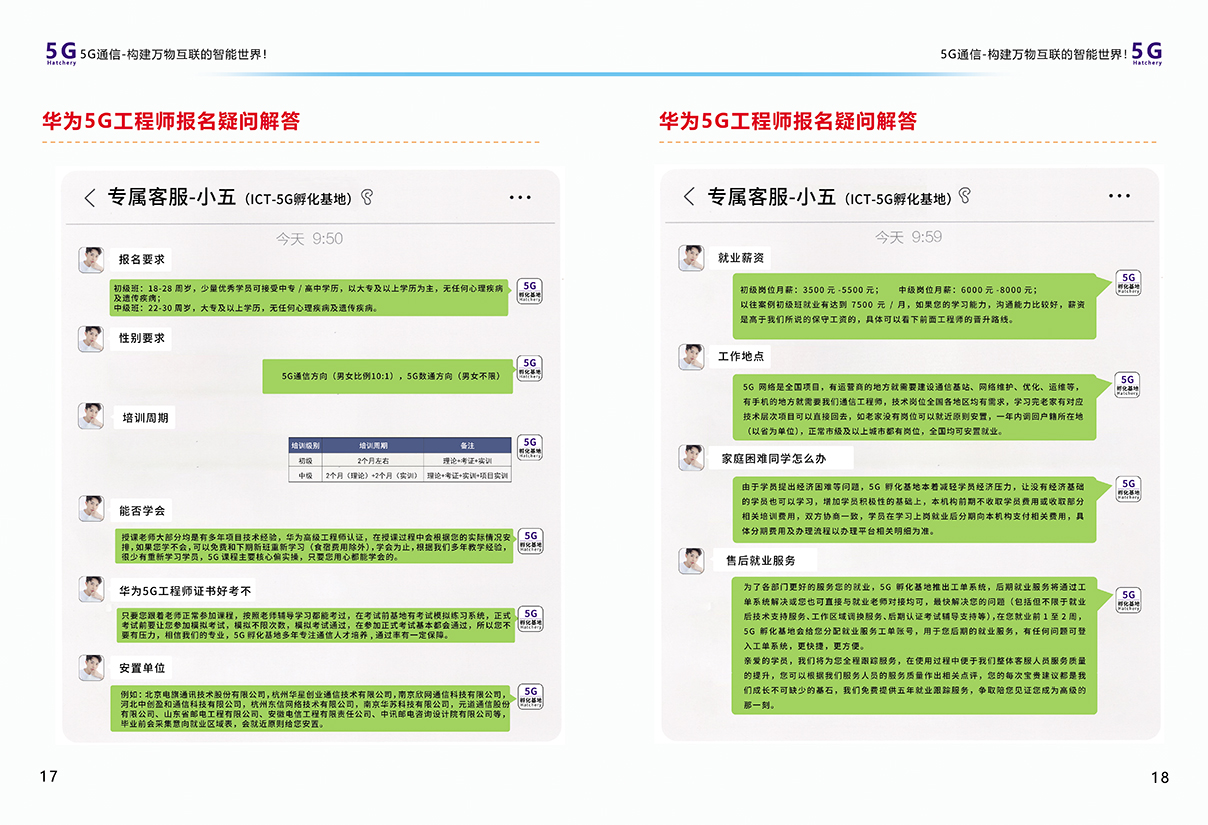
Task: Click the avatar beside the 性别要求 message
Action: [91, 338]
